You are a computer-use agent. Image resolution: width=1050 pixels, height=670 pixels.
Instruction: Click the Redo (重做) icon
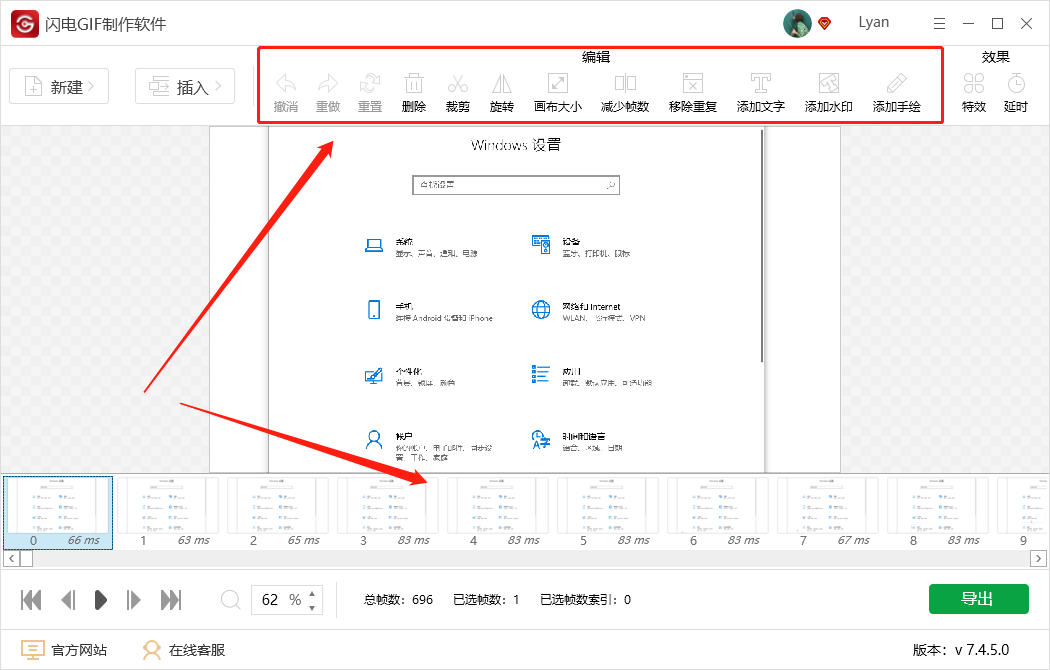tap(328, 84)
